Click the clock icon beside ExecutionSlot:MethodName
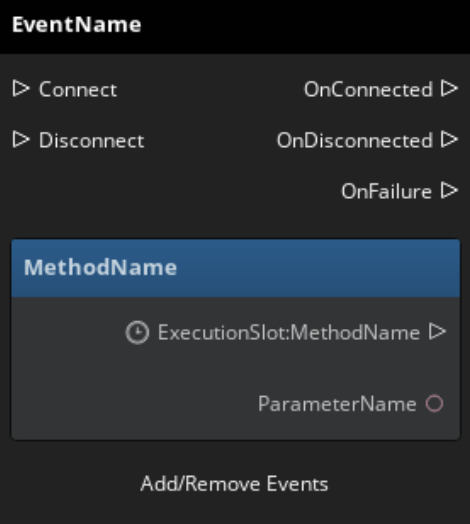Viewport: 470px width, 524px height. (137, 332)
